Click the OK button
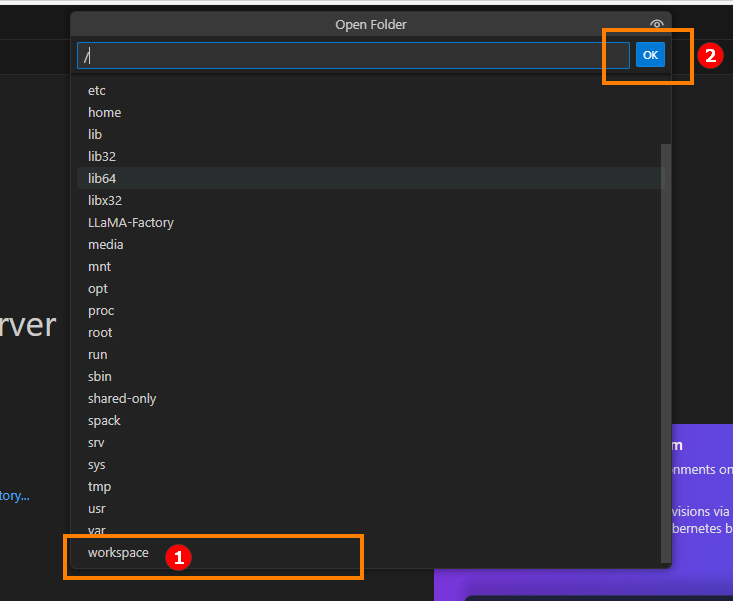This screenshot has height=601, width=733. 650,55
